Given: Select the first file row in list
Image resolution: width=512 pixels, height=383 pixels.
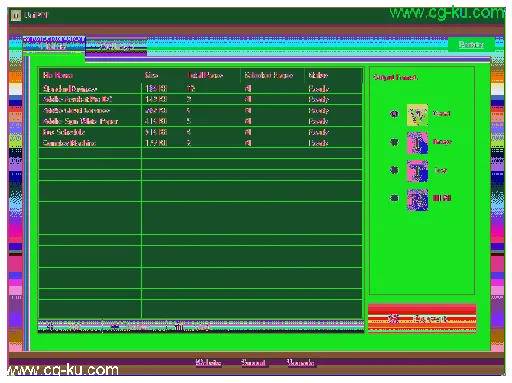Looking at the screenshot, I should click(200, 88).
